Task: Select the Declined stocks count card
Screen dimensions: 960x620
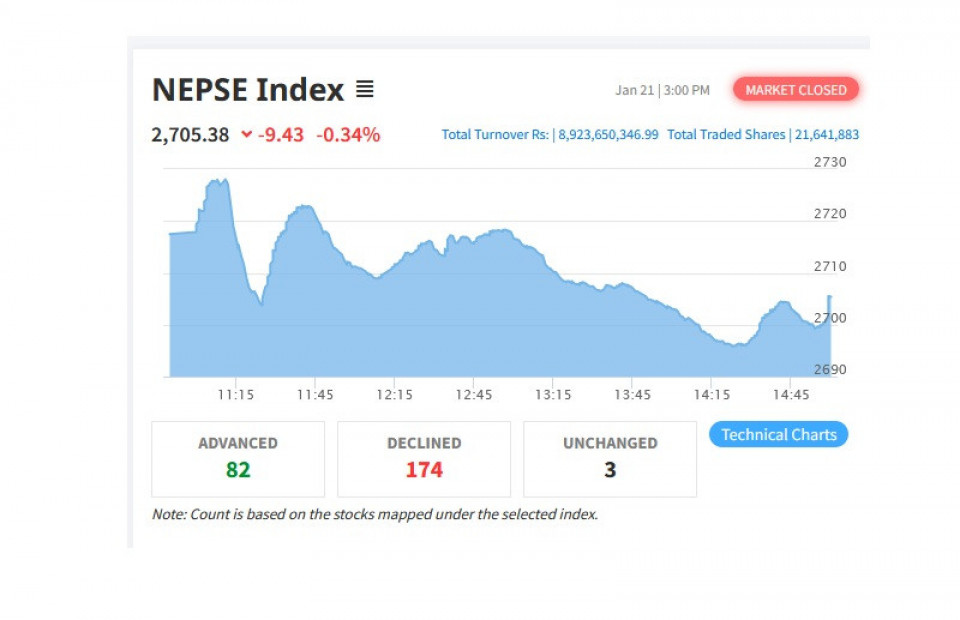Action: point(424,459)
